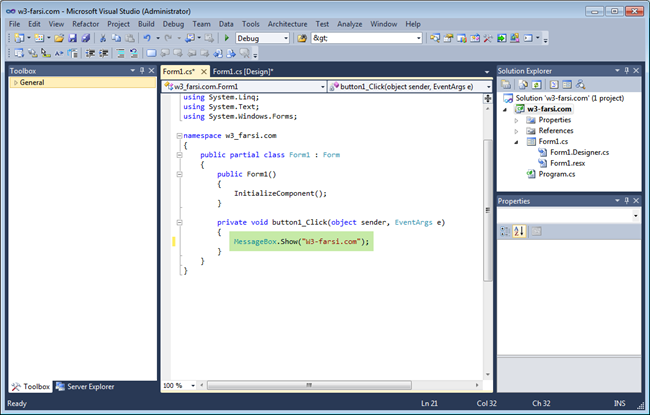Undo last edit using the blue arrow

(x=147, y=38)
